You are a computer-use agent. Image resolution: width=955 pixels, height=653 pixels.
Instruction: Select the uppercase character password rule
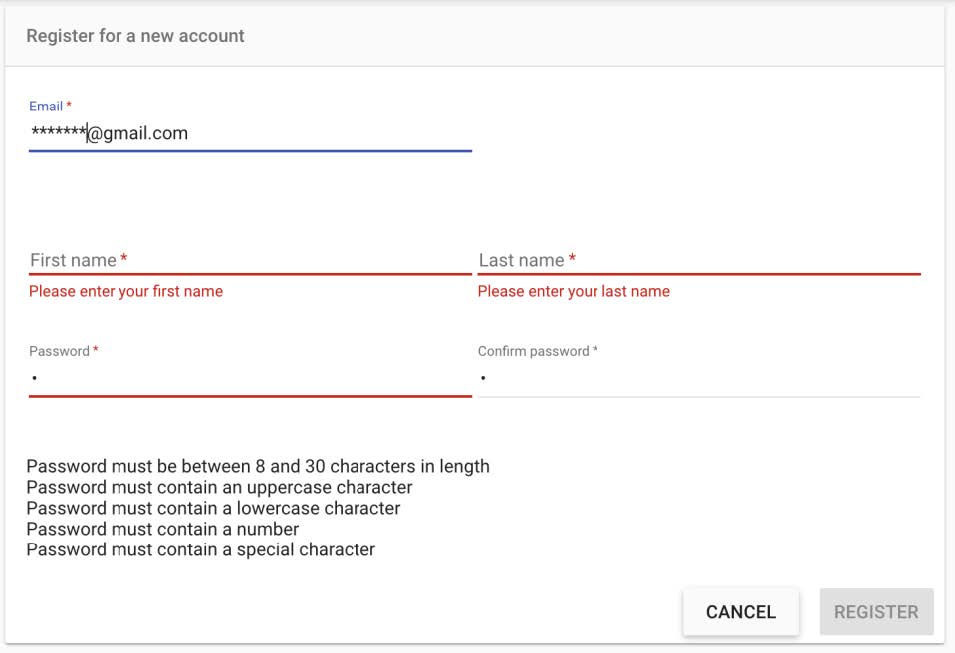point(219,487)
